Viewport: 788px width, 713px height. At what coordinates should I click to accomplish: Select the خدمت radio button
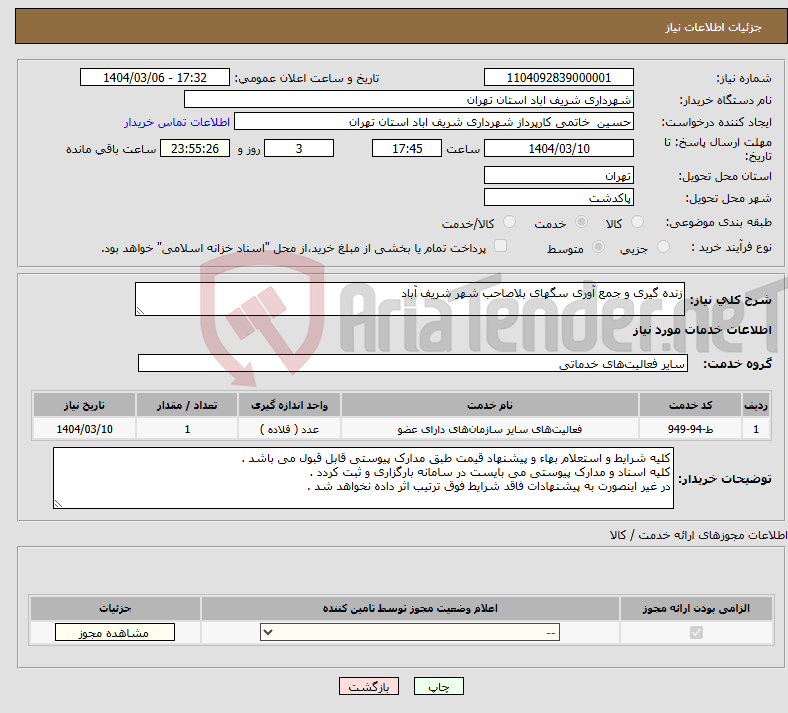(x=581, y=222)
